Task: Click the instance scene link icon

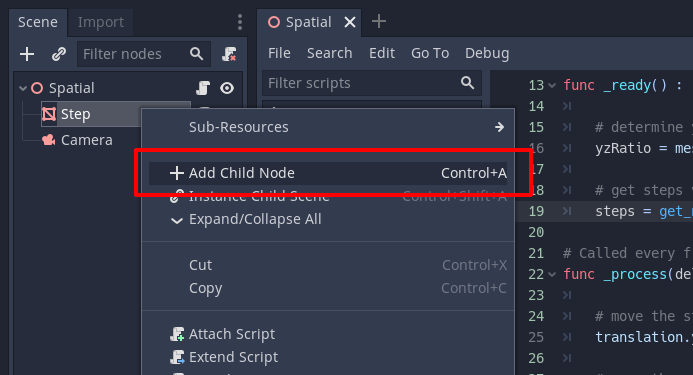Action: pos(58,54)
